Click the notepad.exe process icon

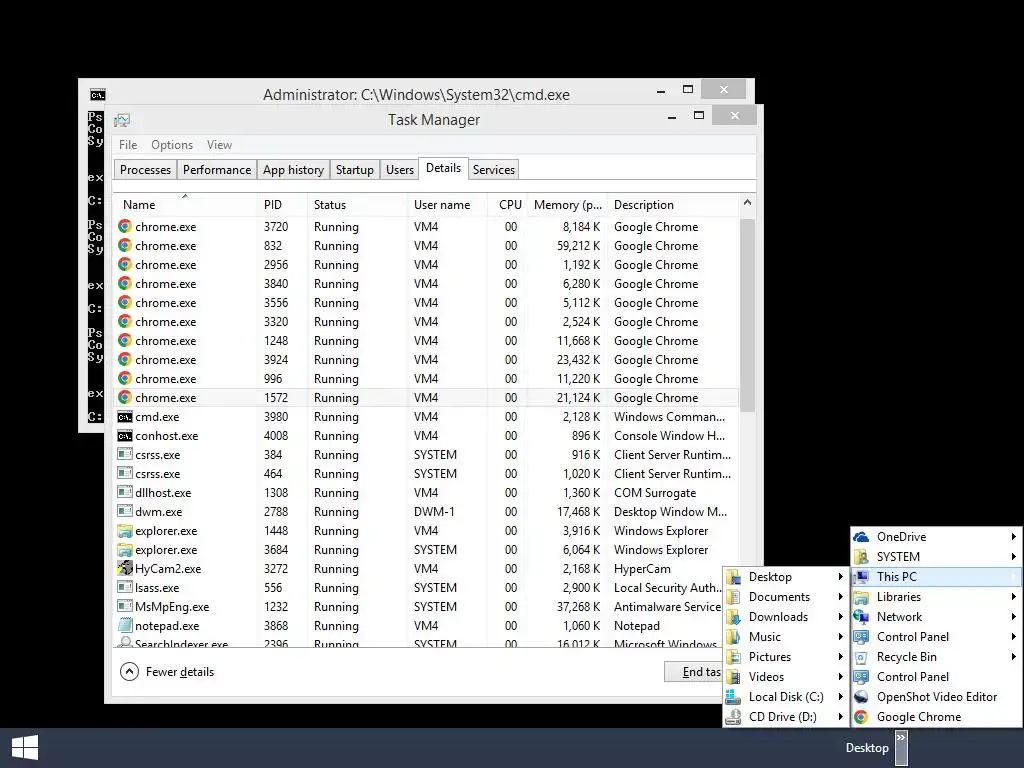pos(125,626)
